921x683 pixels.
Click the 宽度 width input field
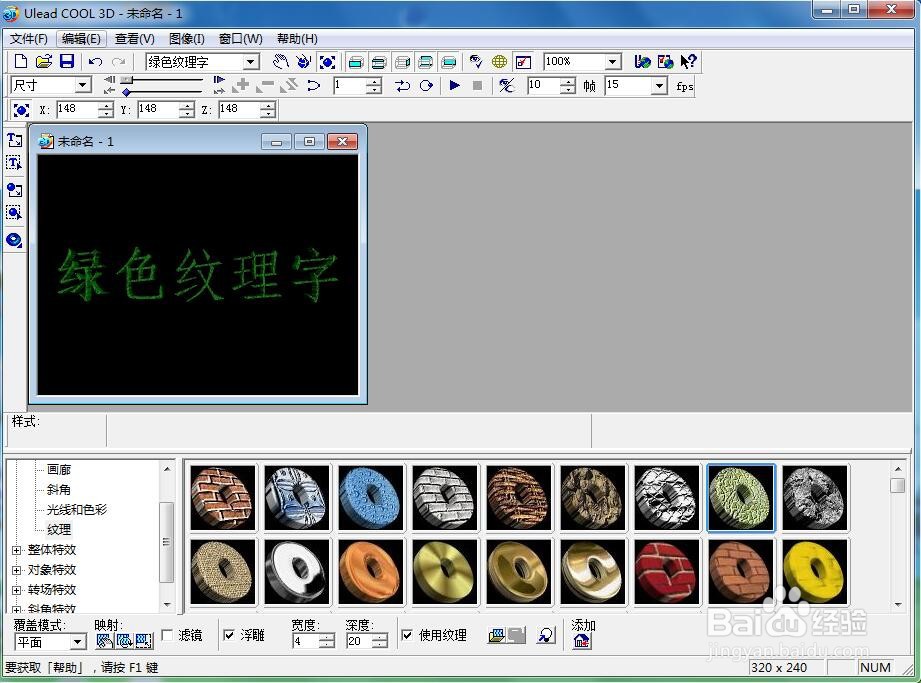coord(306,641)
